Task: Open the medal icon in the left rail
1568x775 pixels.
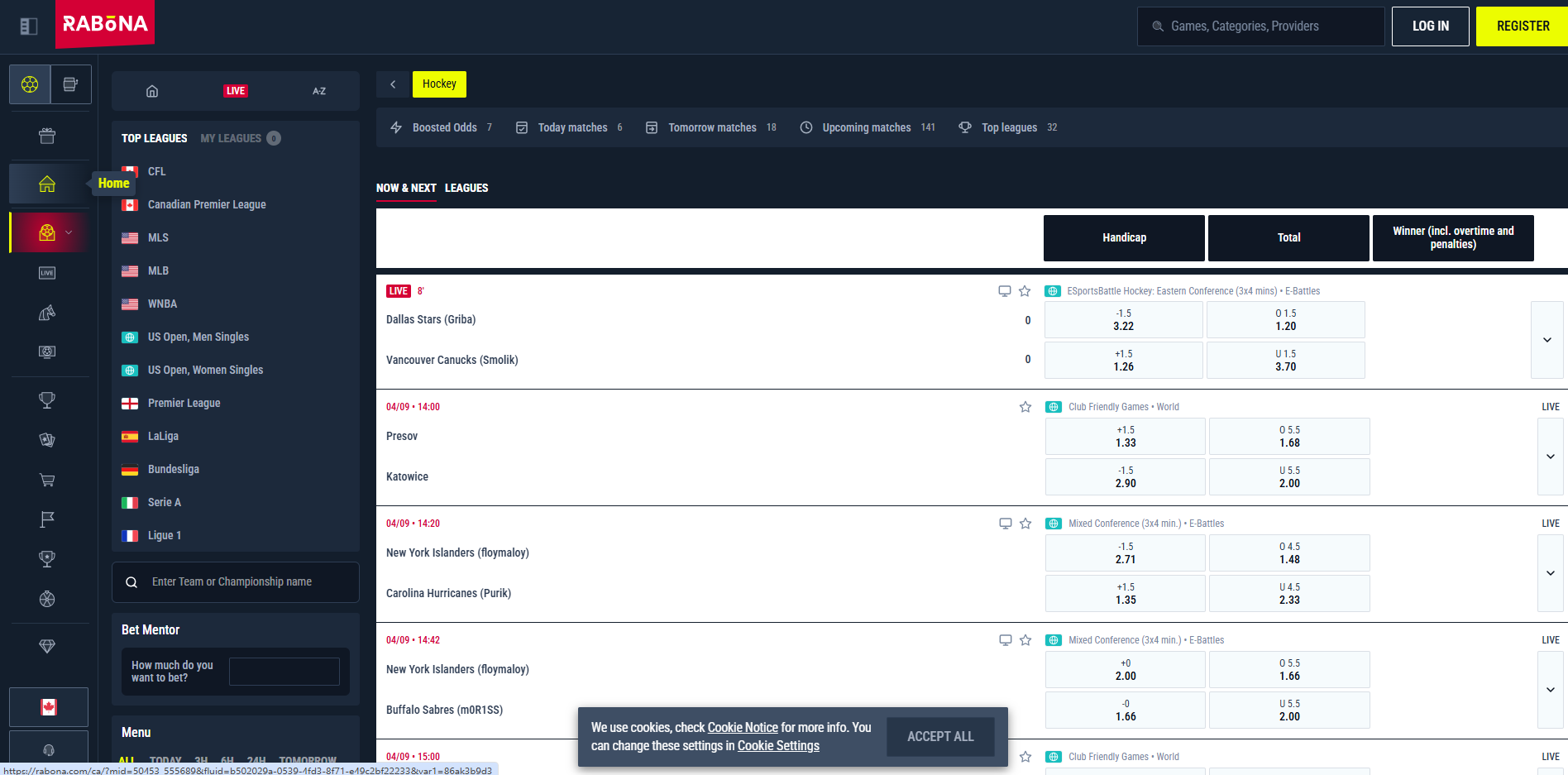Action: click(47, 559)
